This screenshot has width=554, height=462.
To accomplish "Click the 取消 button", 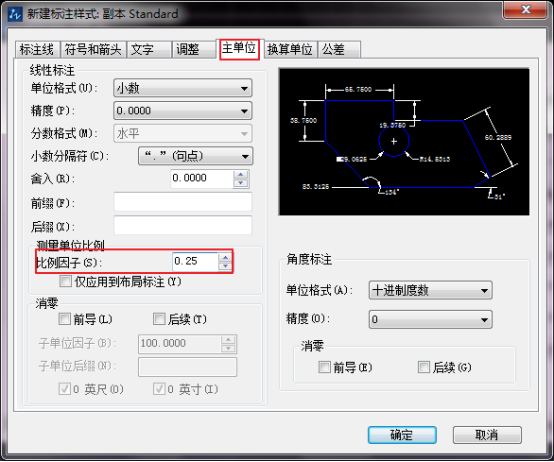I will tap(487, 435).
